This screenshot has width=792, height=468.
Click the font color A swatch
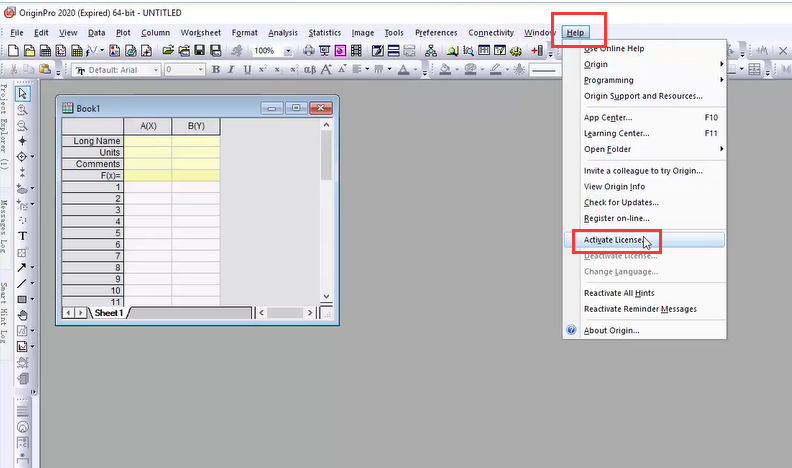click(x=404, y=70)
